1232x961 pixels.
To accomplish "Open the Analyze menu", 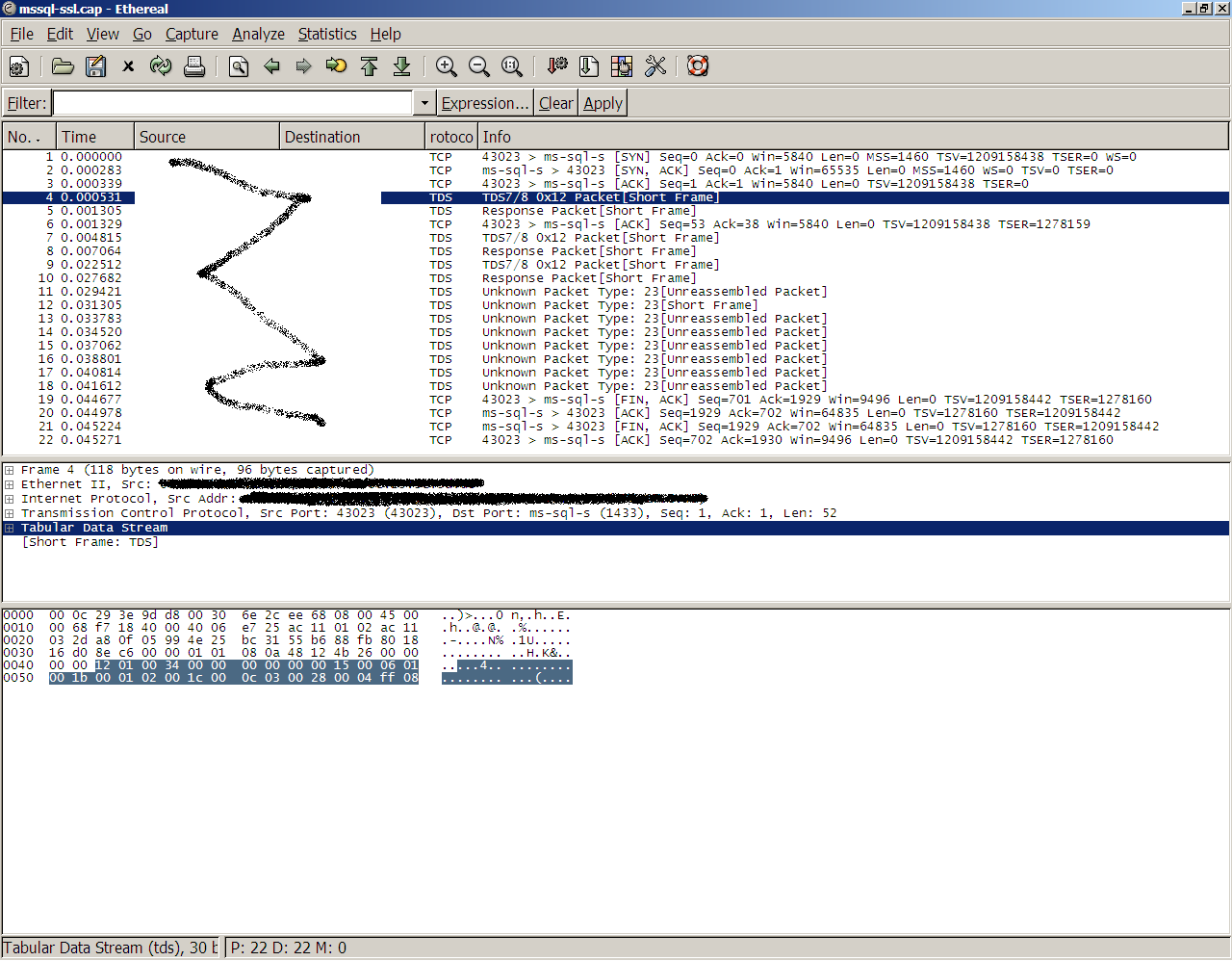I will click(x=258, y=34).
